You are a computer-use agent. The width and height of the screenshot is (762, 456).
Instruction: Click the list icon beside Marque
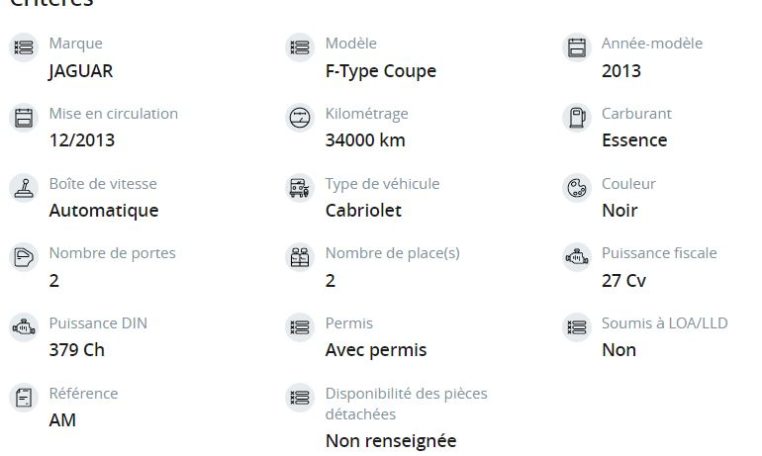coord(24,48)
